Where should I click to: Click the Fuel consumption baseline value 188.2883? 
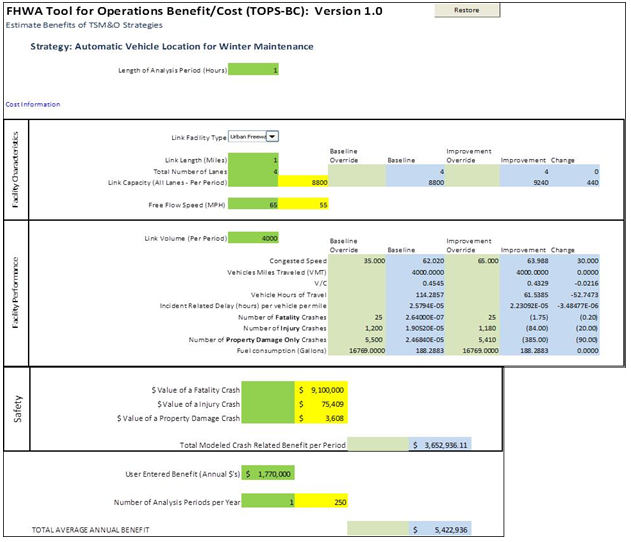[415, 350]
